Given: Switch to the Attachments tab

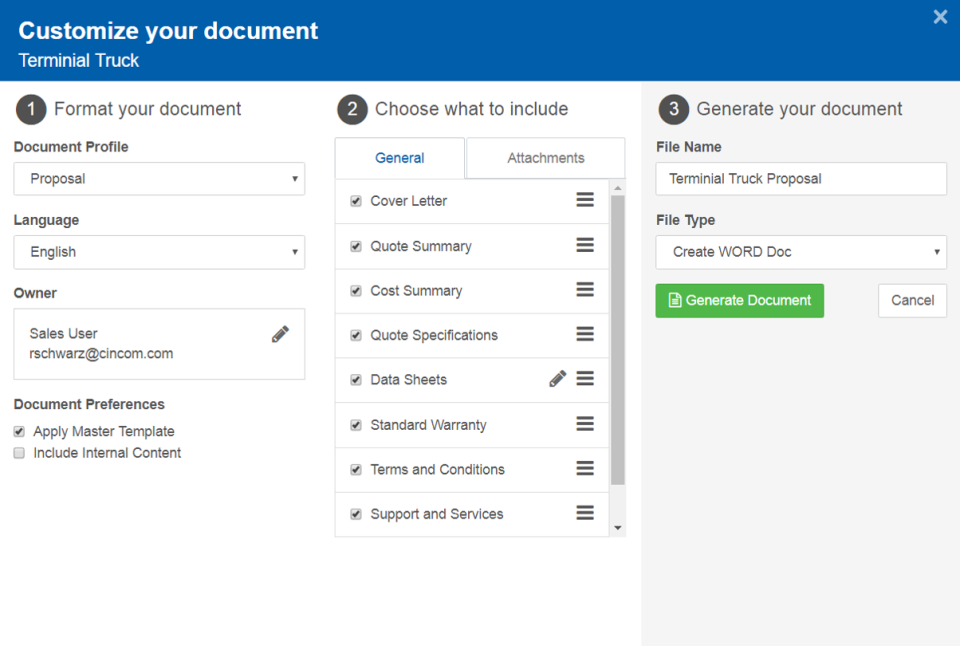Looking at the screenshot, I should point(545,158).
